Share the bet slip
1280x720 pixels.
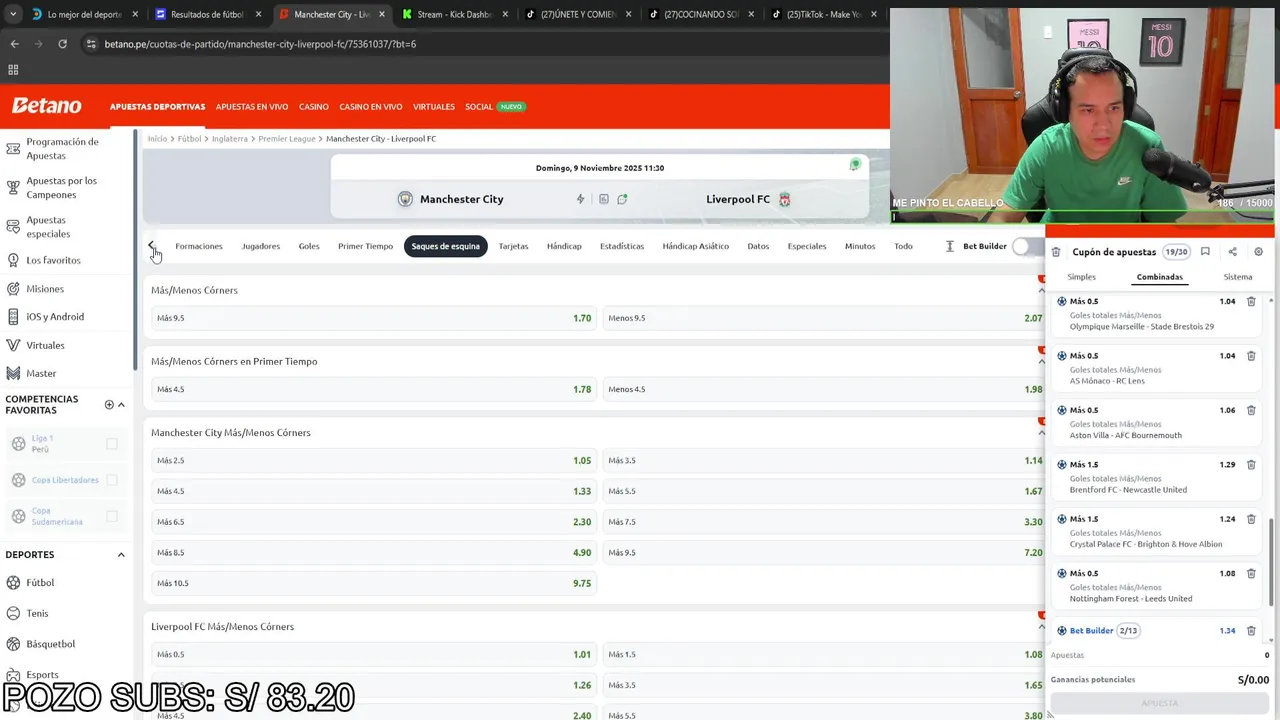point(1232,252)
